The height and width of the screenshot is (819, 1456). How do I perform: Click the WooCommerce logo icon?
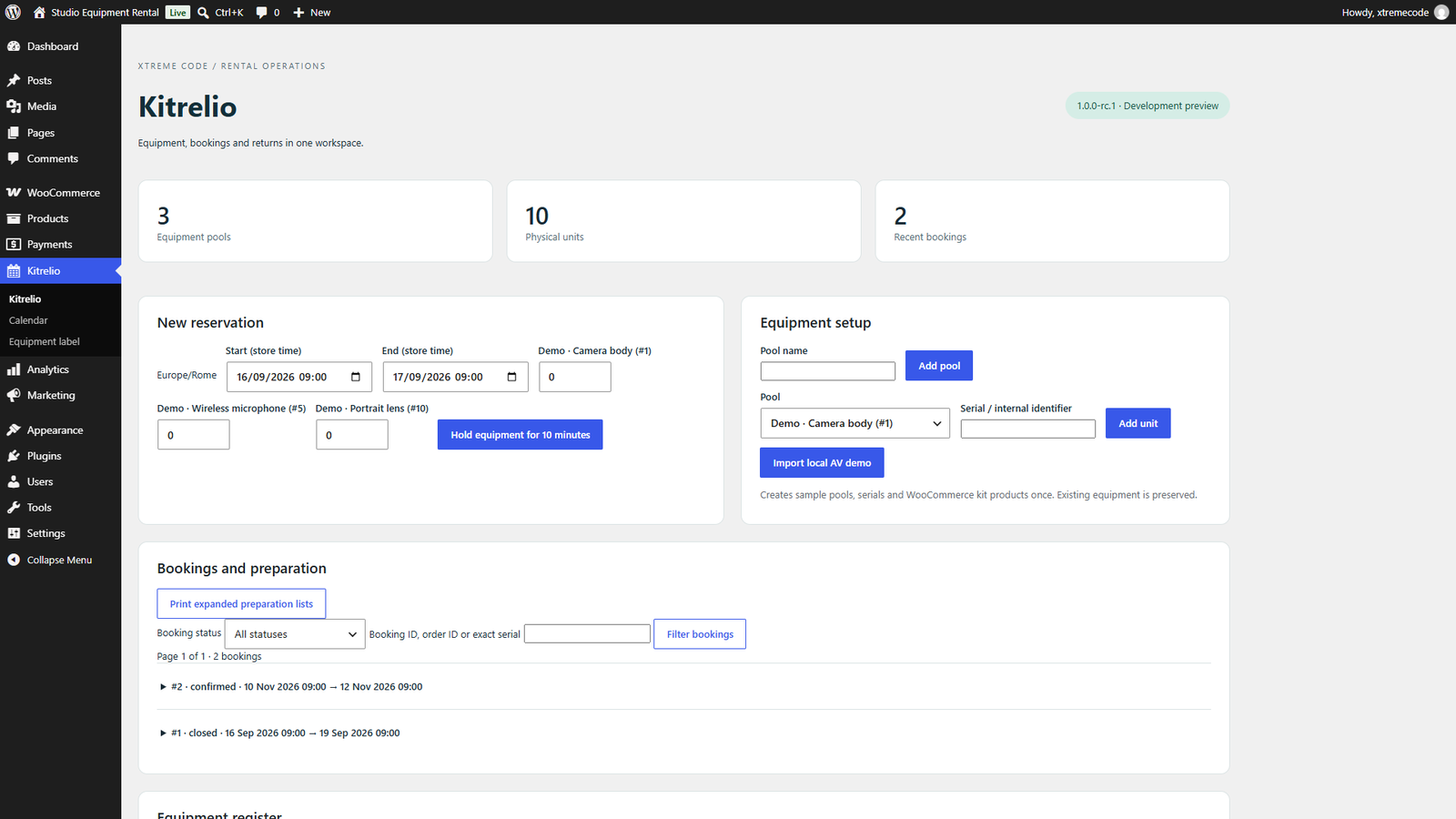(14, 193)
